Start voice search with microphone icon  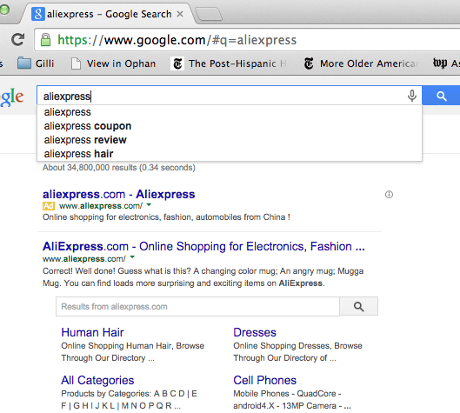412,96
